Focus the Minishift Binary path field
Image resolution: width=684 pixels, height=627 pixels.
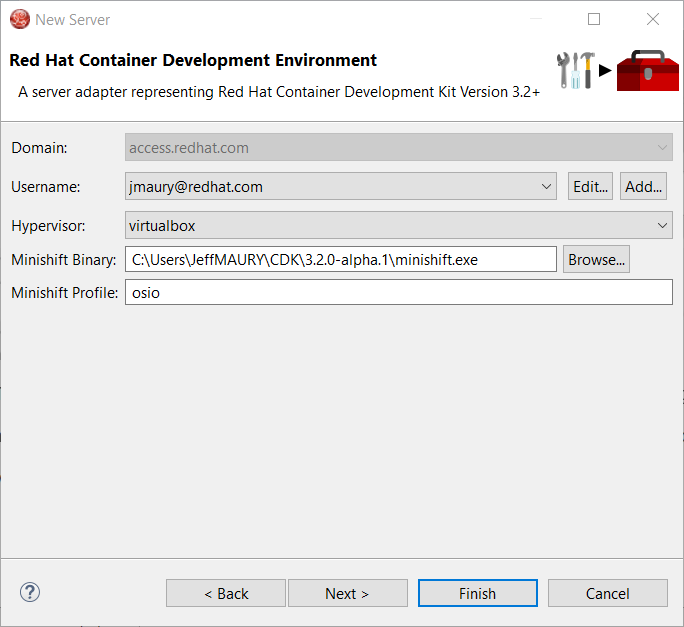point(340,260)
